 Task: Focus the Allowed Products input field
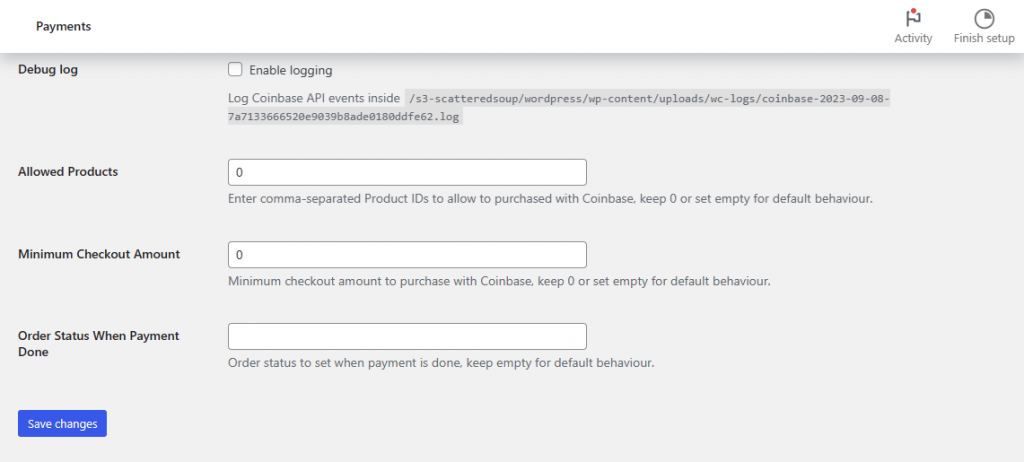point(407,172)
